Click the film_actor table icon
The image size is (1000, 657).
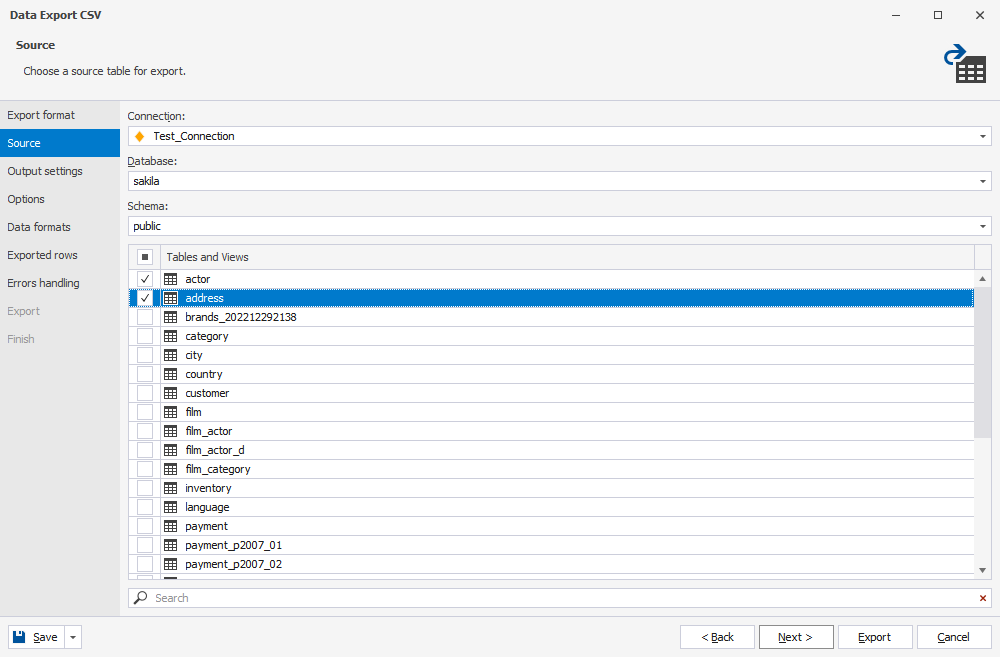point(170,431)
